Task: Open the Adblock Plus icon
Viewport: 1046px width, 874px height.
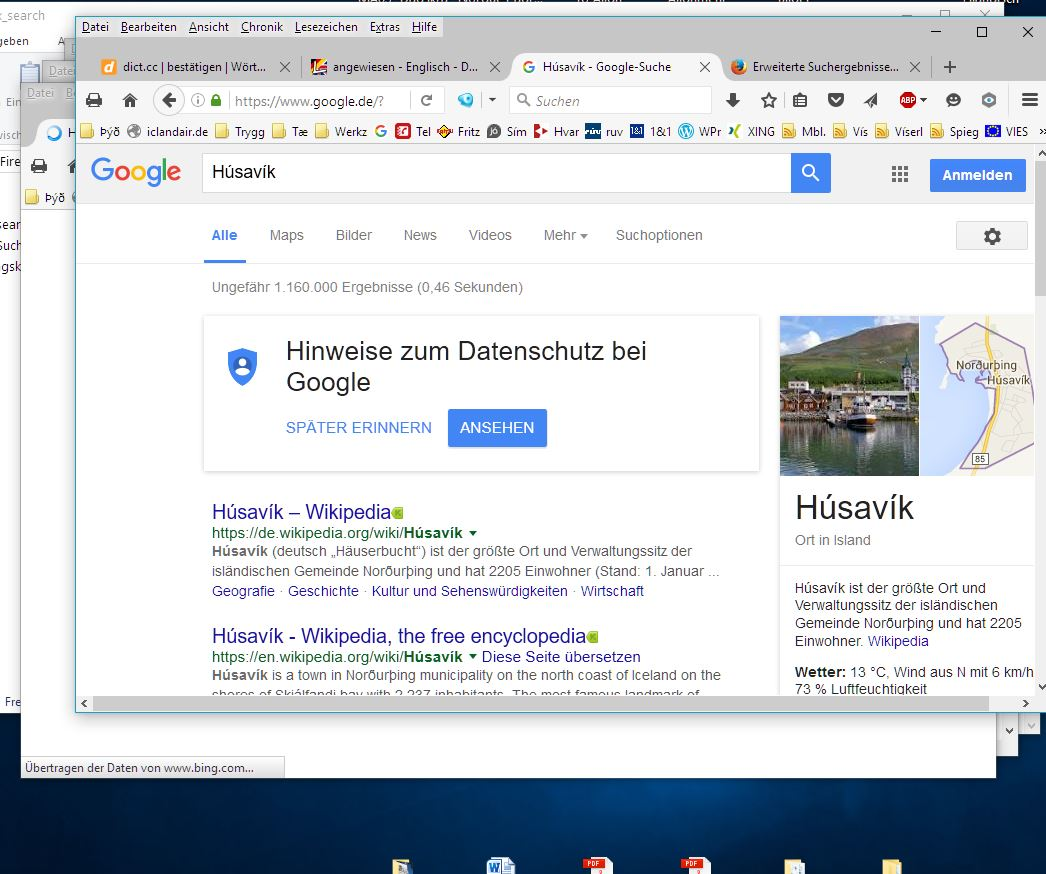Action: click(x=907, y=100)
